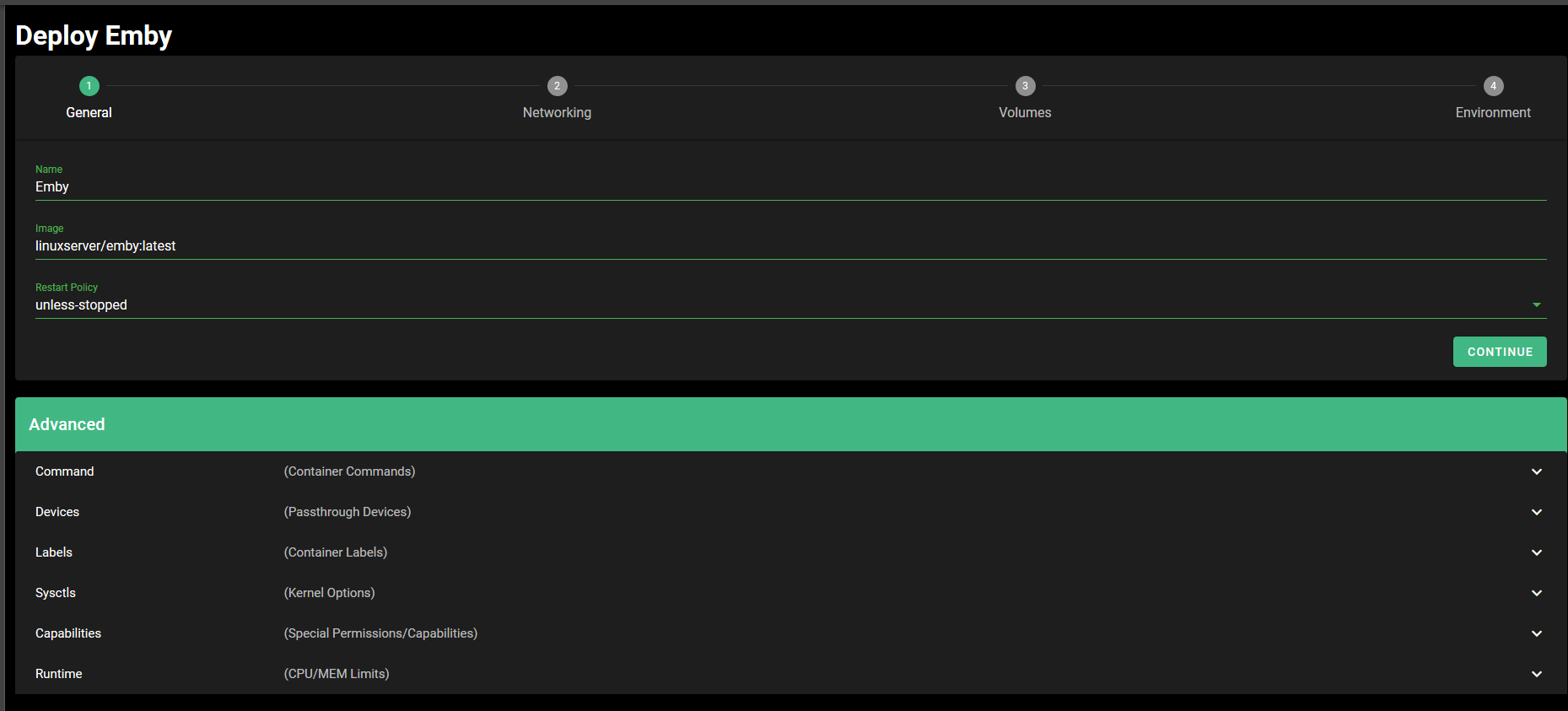
Task: Open the Environment step label
Action: (1493, 112)
